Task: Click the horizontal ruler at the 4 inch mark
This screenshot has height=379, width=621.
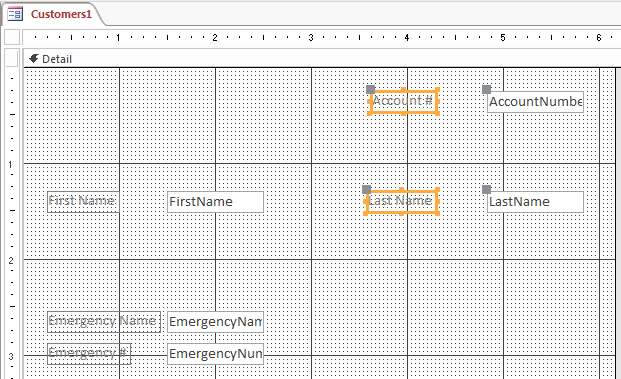Action: 407,38
